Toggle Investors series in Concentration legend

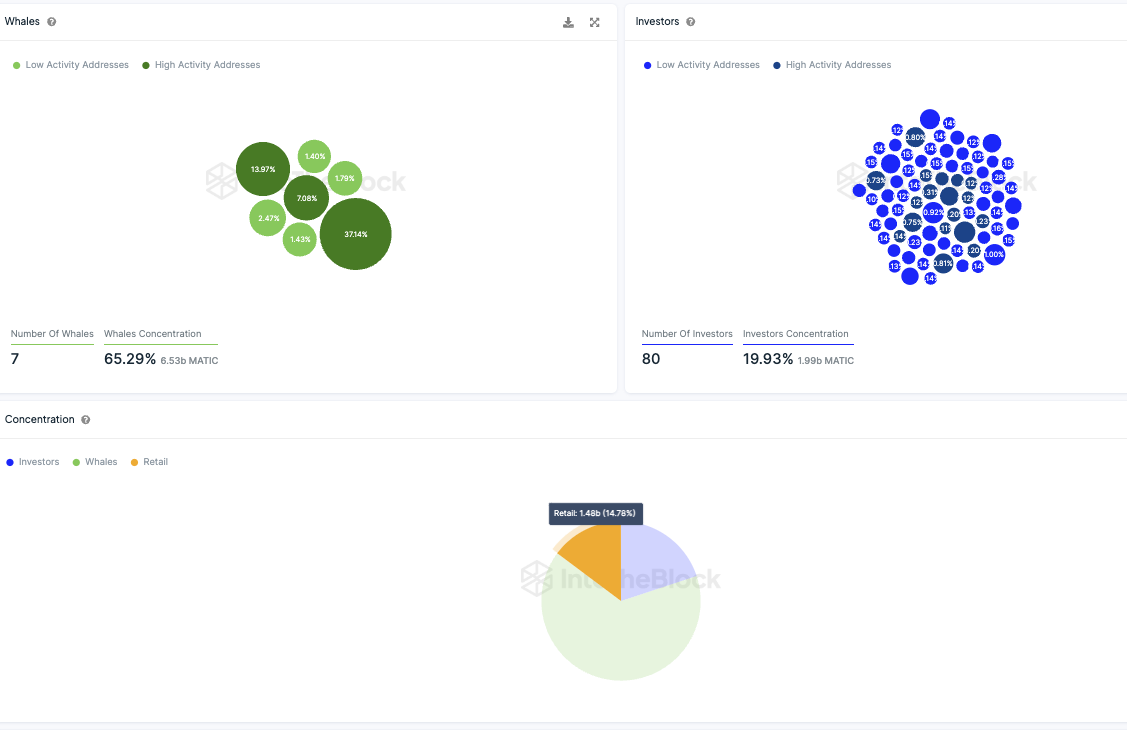coord(33,462)
